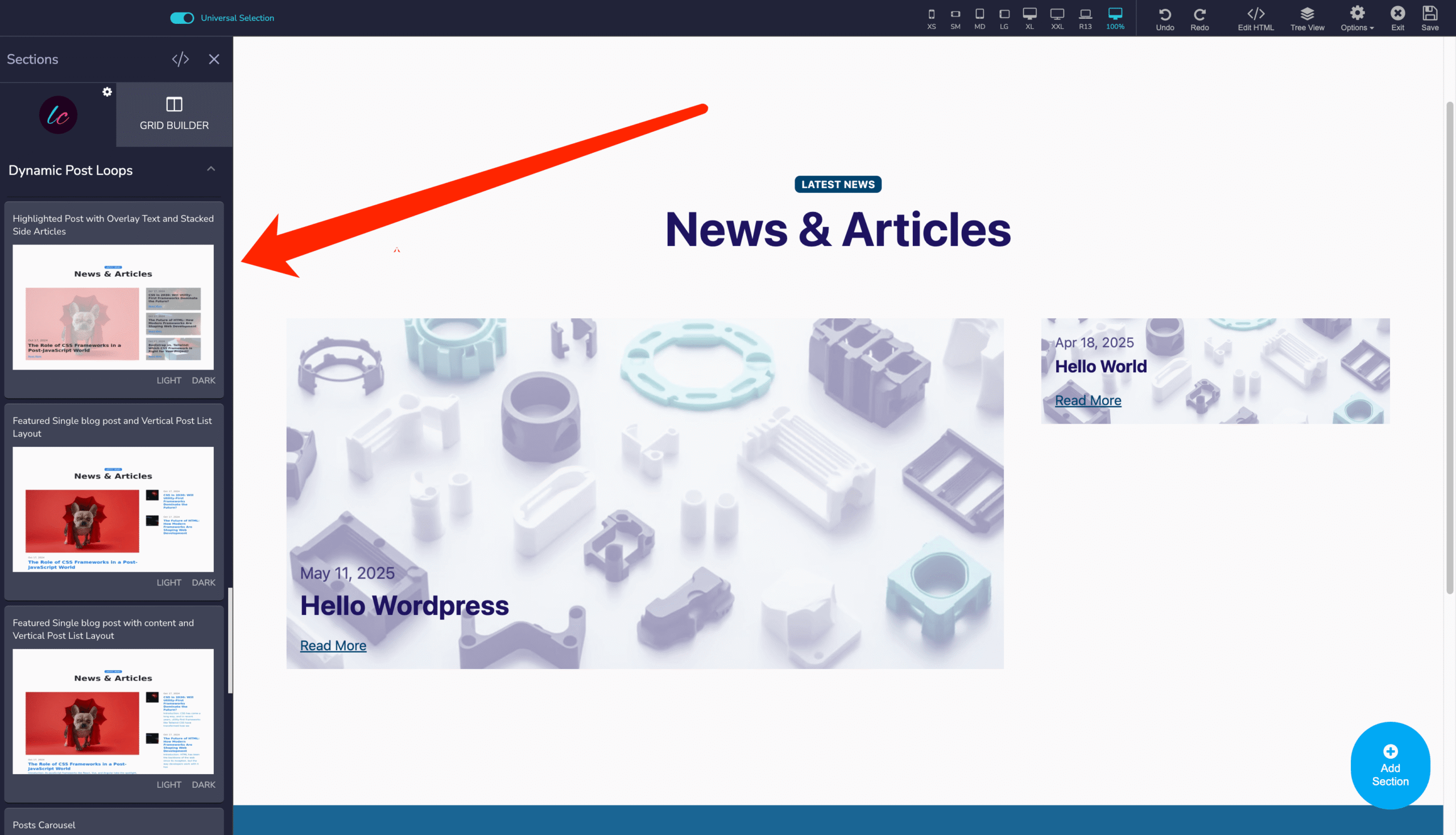Collapse the Dynamic Post Loops group
1456x835 pixels.
coord(211,169)
